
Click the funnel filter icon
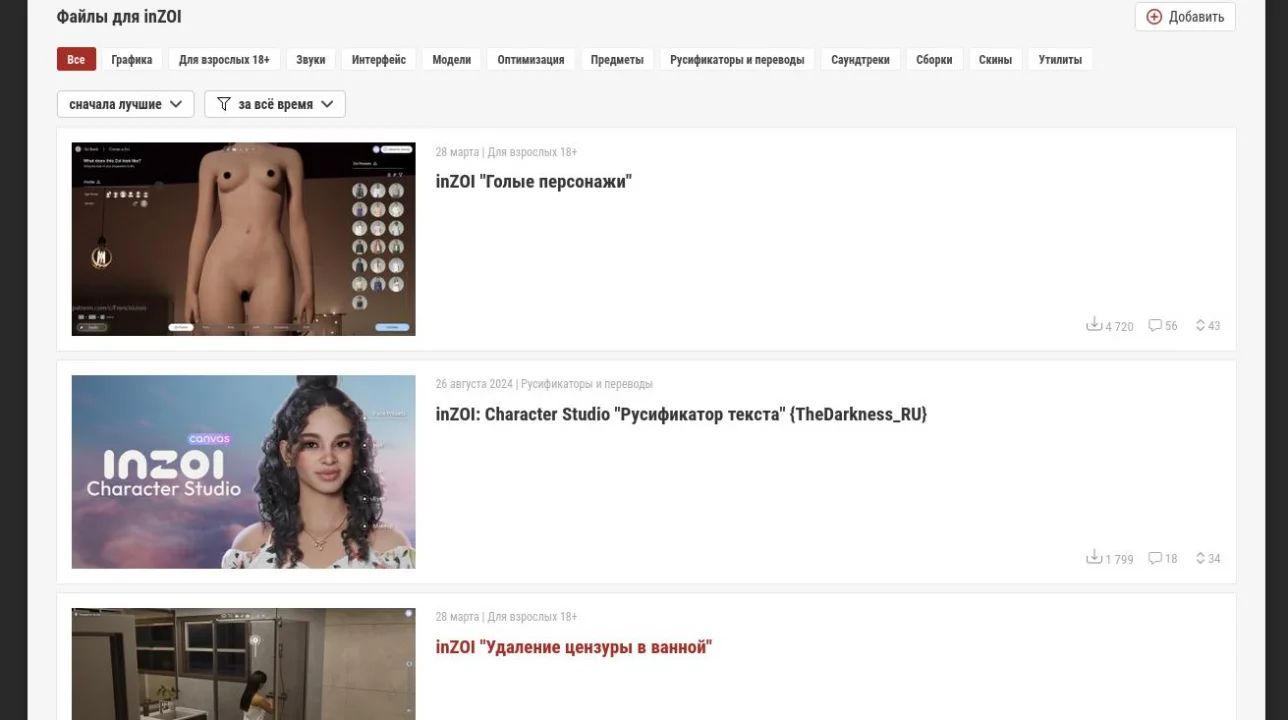(x=223, y=104)
